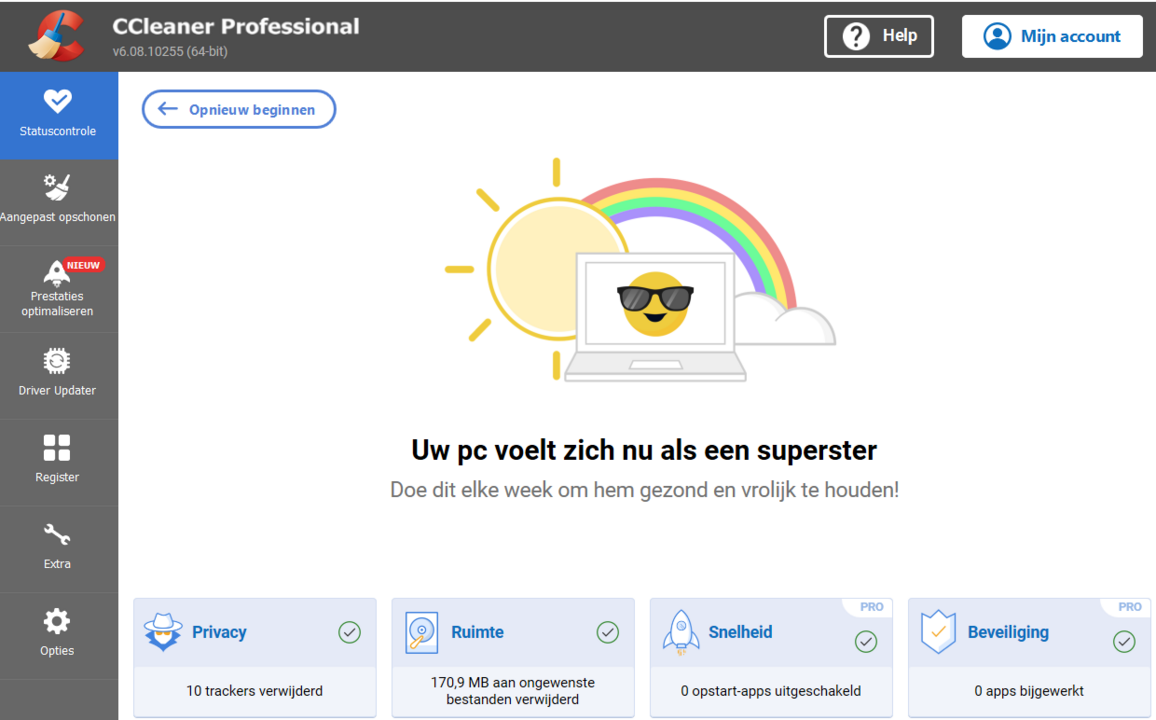Screen dimensions: 1156x720
Task: Click the PRO badge on the Beveiliging card
Action: (1129, 606)
